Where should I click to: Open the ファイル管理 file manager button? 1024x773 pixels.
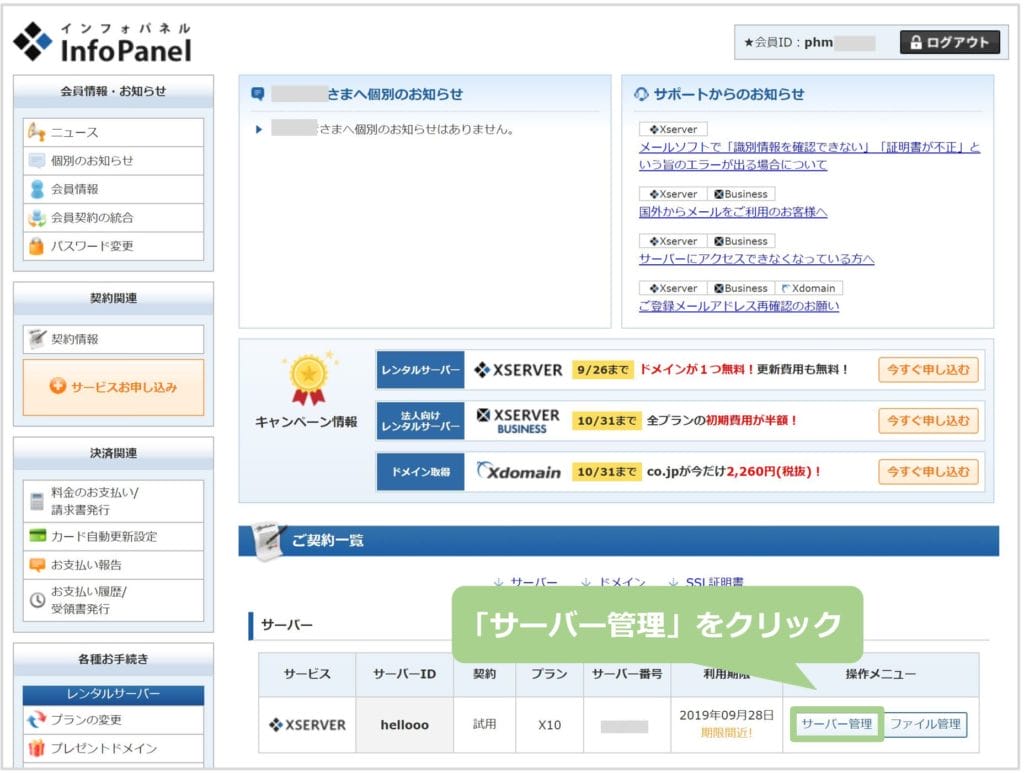pos(925,724)
